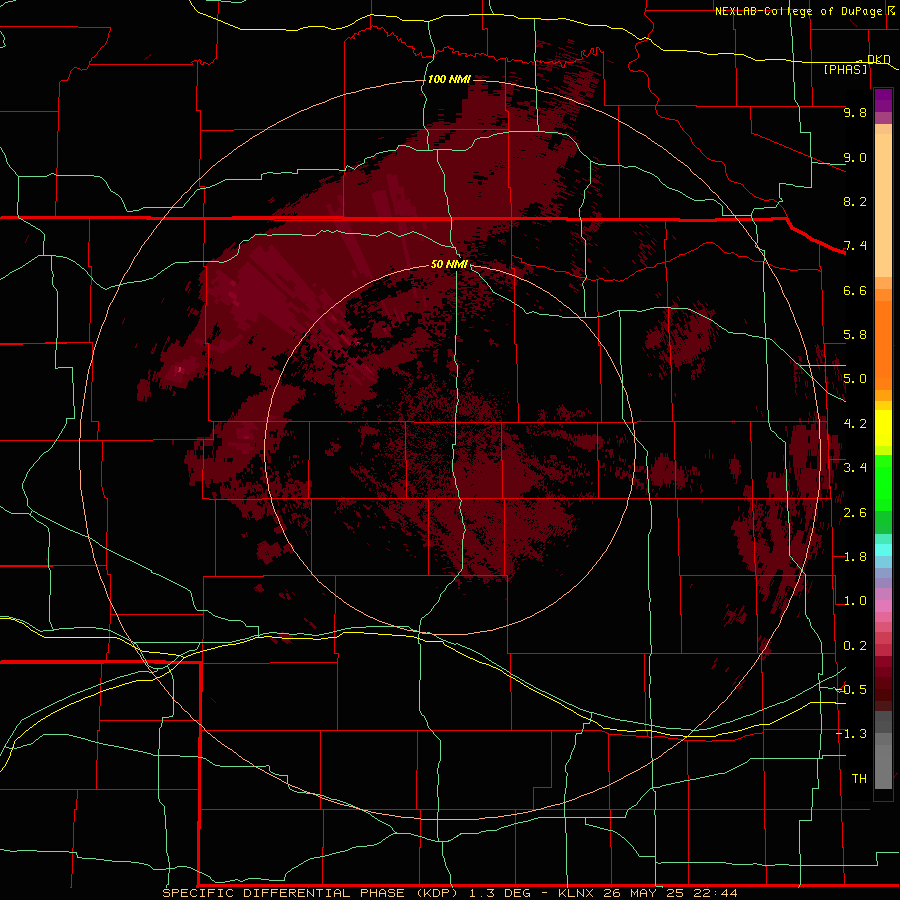Click the "100 NMI" range ring label

click(x=449, y=79)
